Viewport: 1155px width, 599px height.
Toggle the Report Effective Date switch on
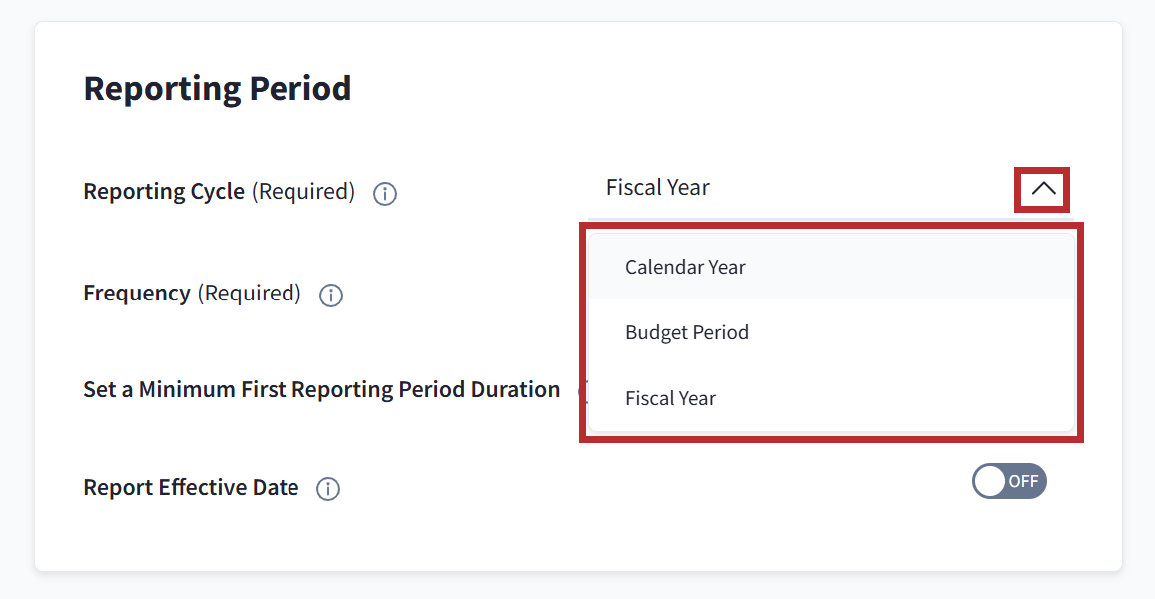tap(1009, 481)
